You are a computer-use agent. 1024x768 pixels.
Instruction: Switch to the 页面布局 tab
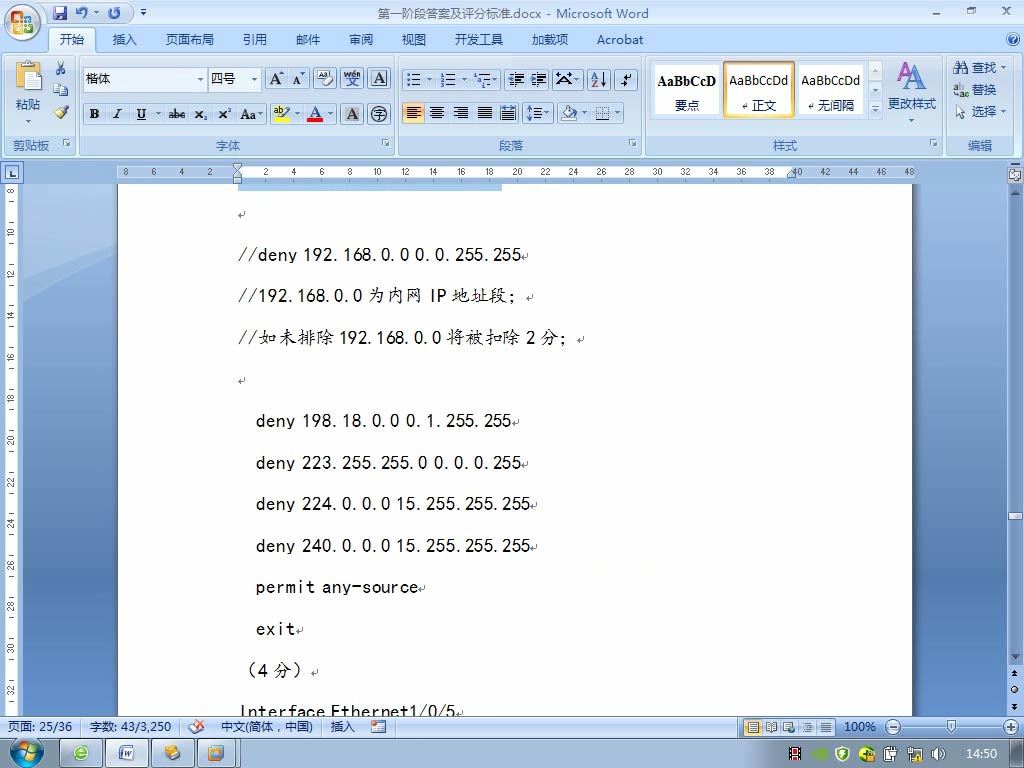(189, 40)
